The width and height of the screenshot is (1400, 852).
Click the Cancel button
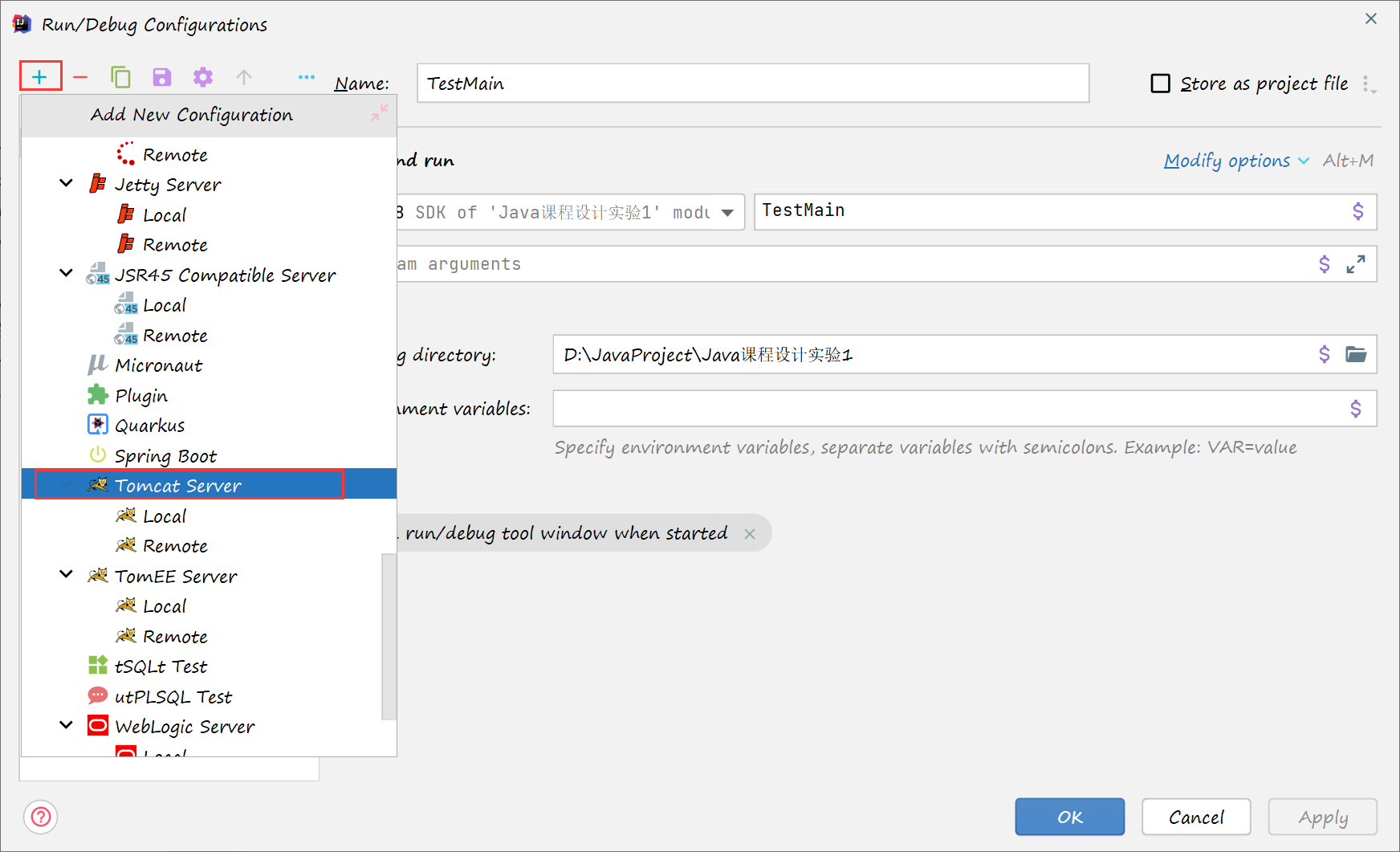pos(1196,817)
